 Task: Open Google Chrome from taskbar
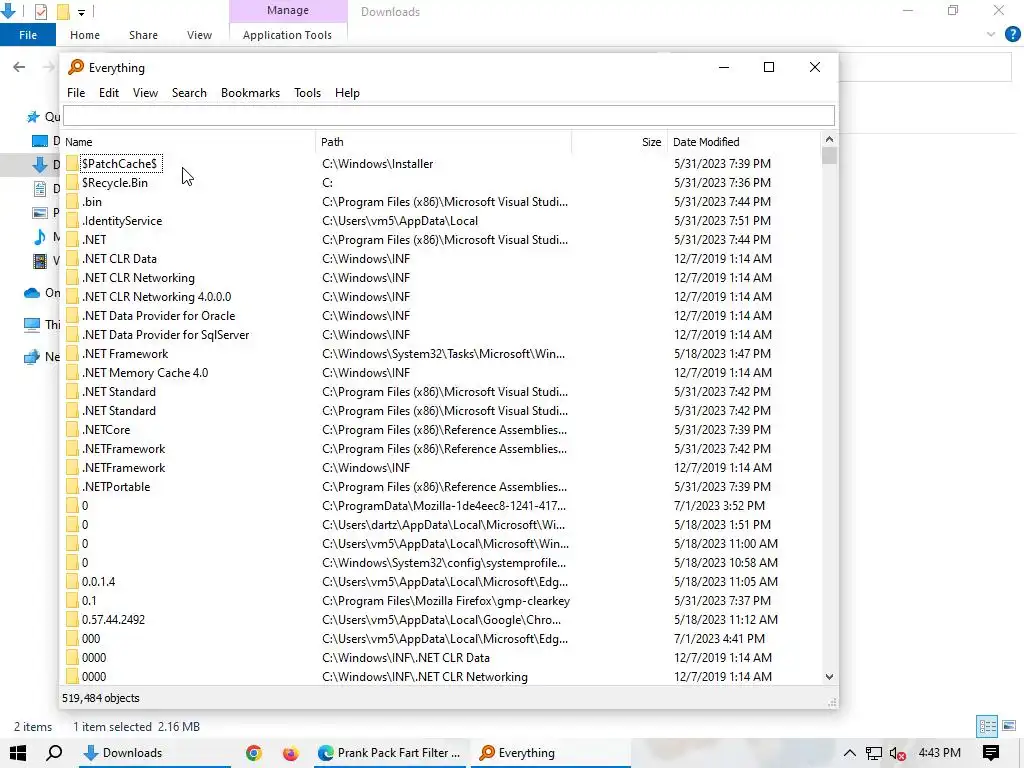click(x=253, y=753)
